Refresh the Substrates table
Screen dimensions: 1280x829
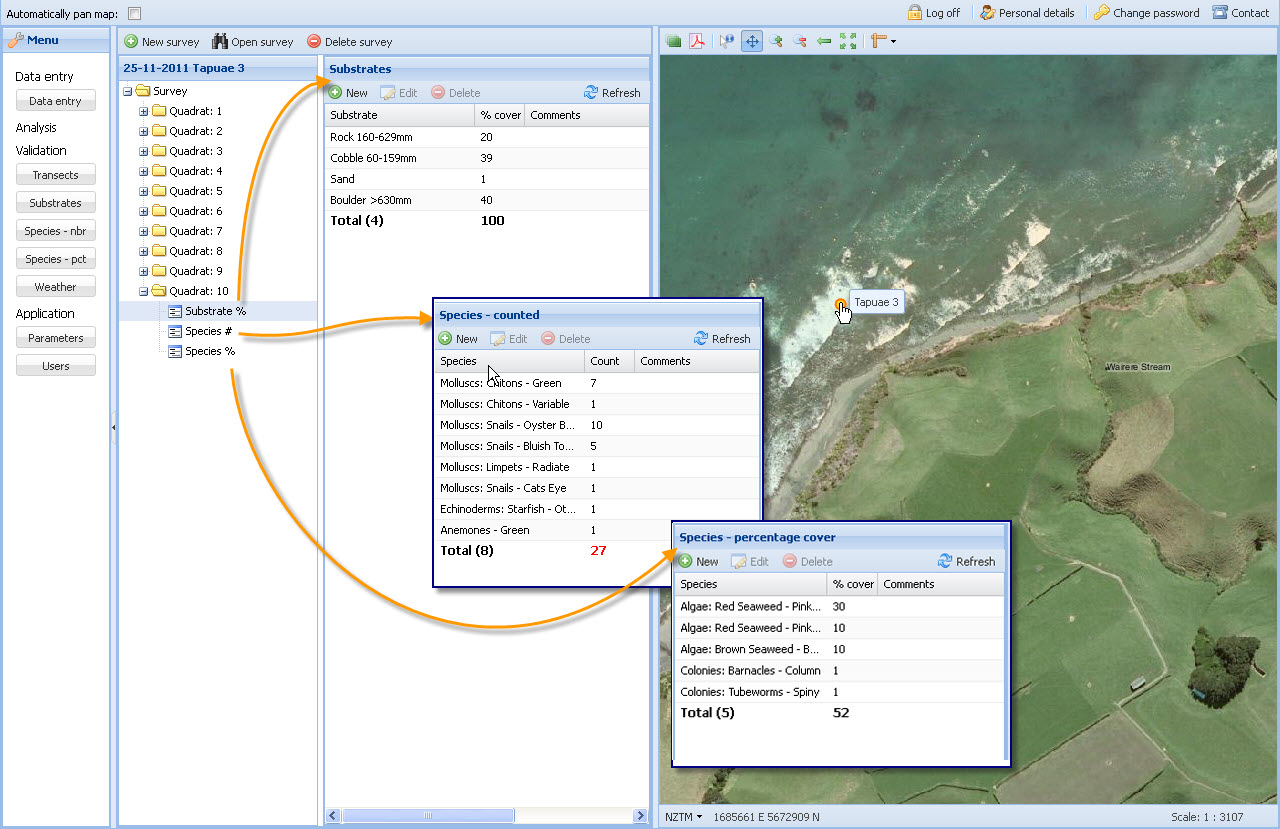pyautogui.click(x=612, y=93)
